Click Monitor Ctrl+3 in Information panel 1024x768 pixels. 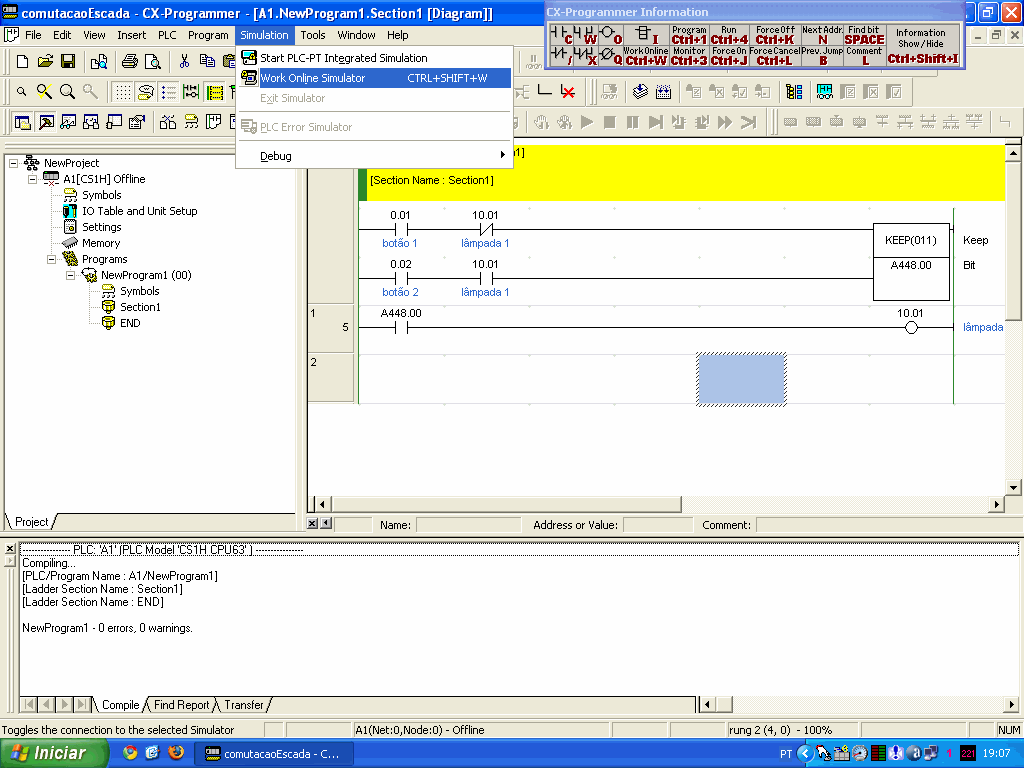689,56
